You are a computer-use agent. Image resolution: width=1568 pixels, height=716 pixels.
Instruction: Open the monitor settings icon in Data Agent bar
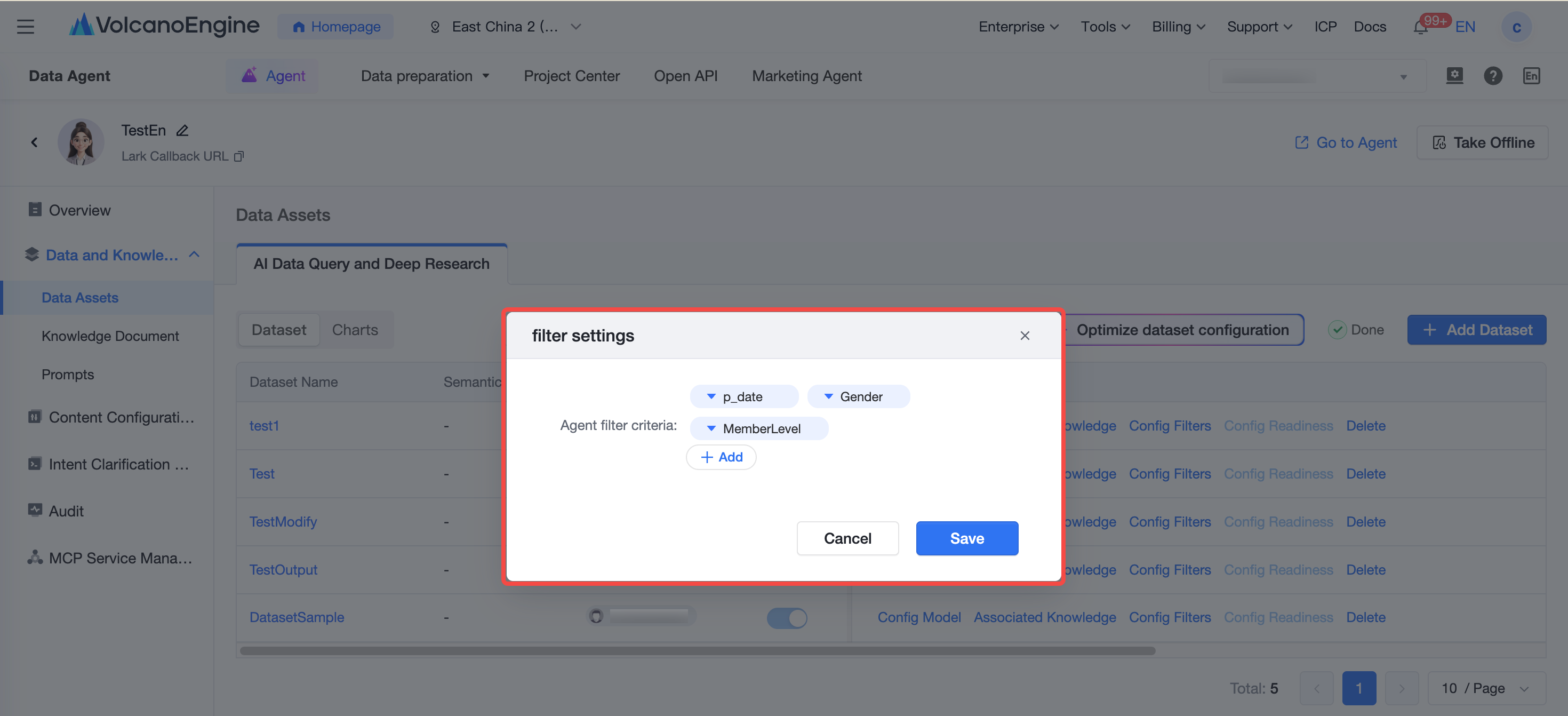1454,76
